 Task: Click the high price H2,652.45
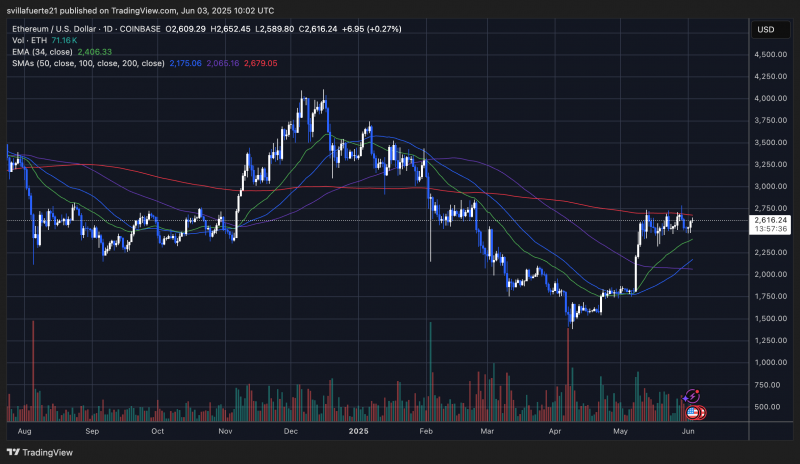(x=231, y=29)
